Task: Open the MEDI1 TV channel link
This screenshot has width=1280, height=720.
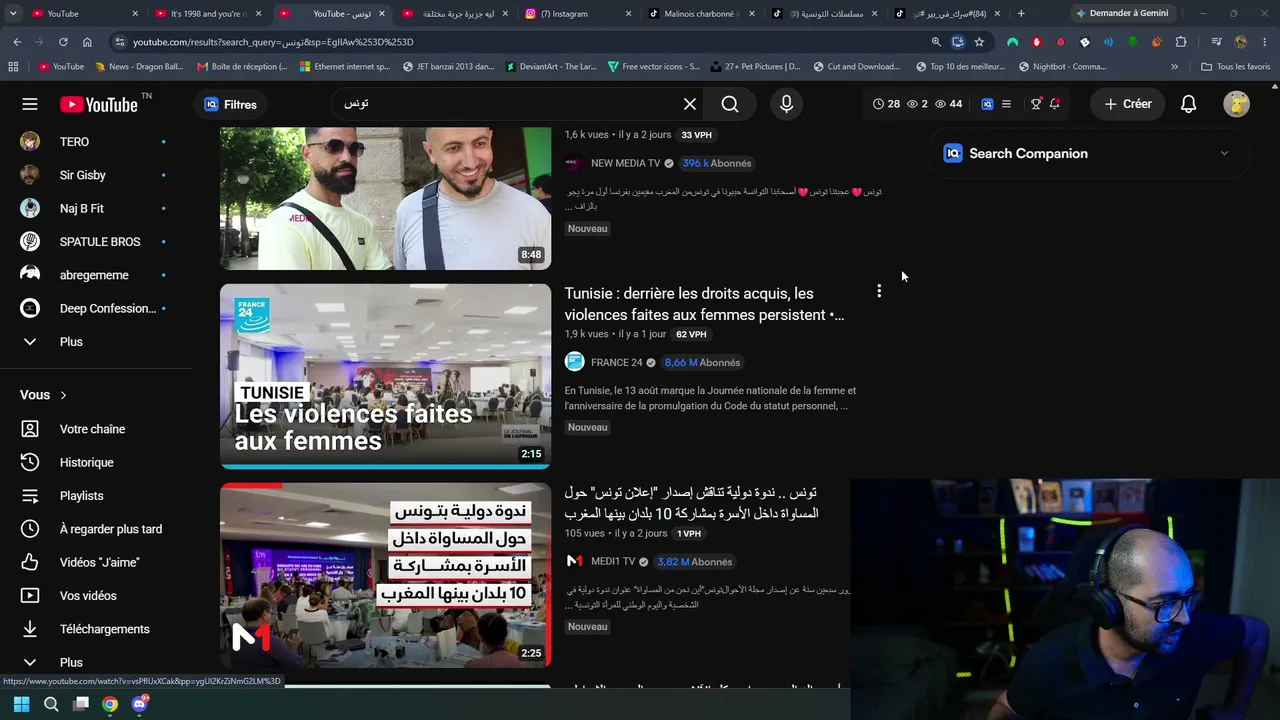Action: (613, 562)
